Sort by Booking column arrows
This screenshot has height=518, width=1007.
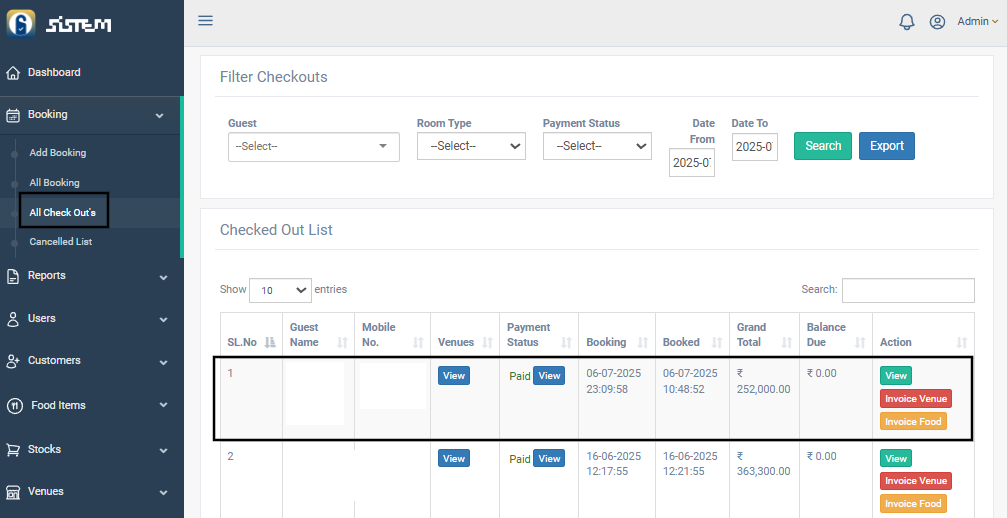point(643,343)
